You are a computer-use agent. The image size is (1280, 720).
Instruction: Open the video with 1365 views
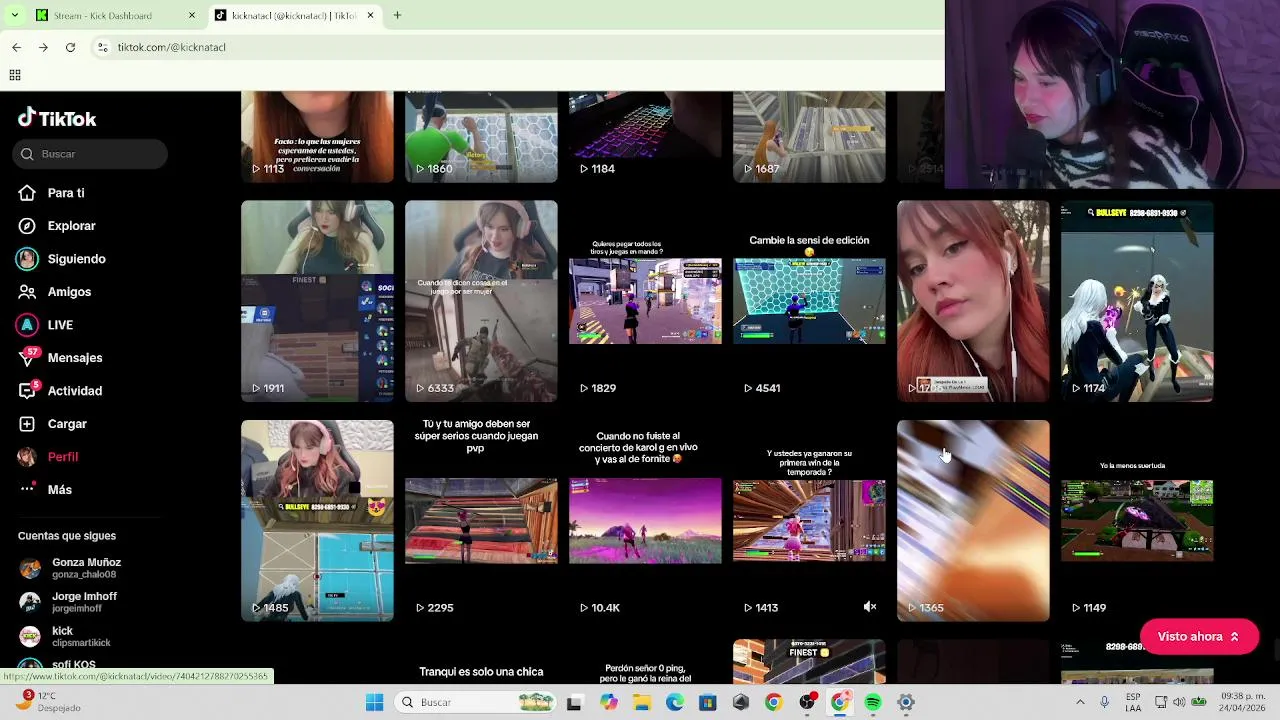[973, 521]
